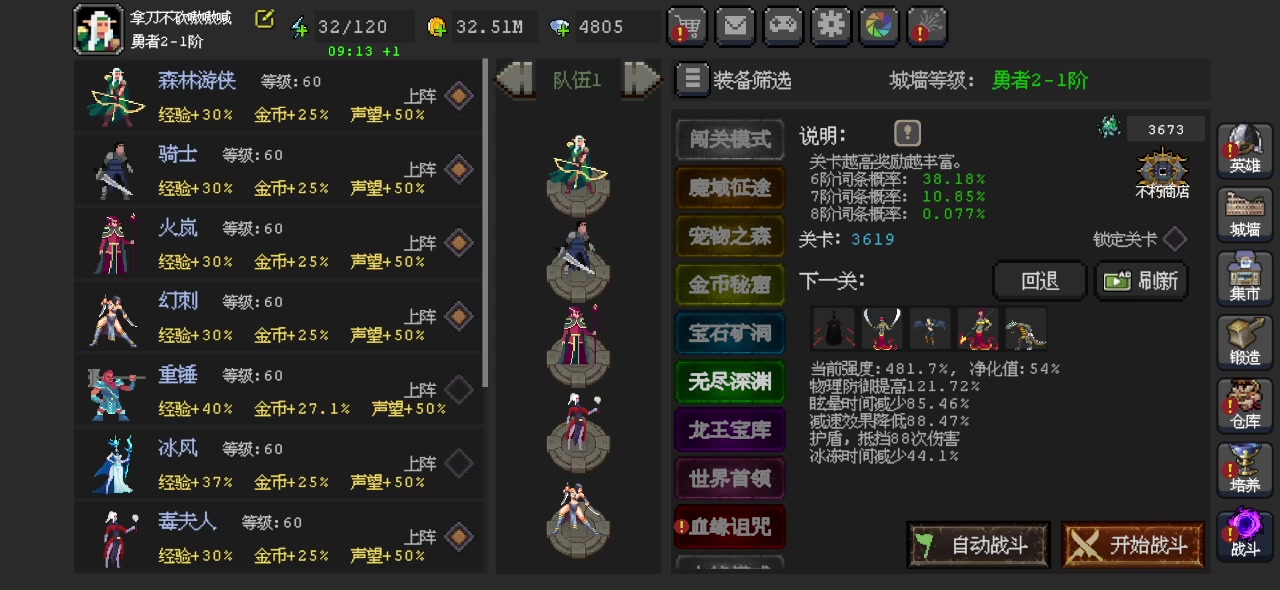Click the 说明 help question icon
Viewport: 1280px width, 590px height.
(x=907, y=133)
